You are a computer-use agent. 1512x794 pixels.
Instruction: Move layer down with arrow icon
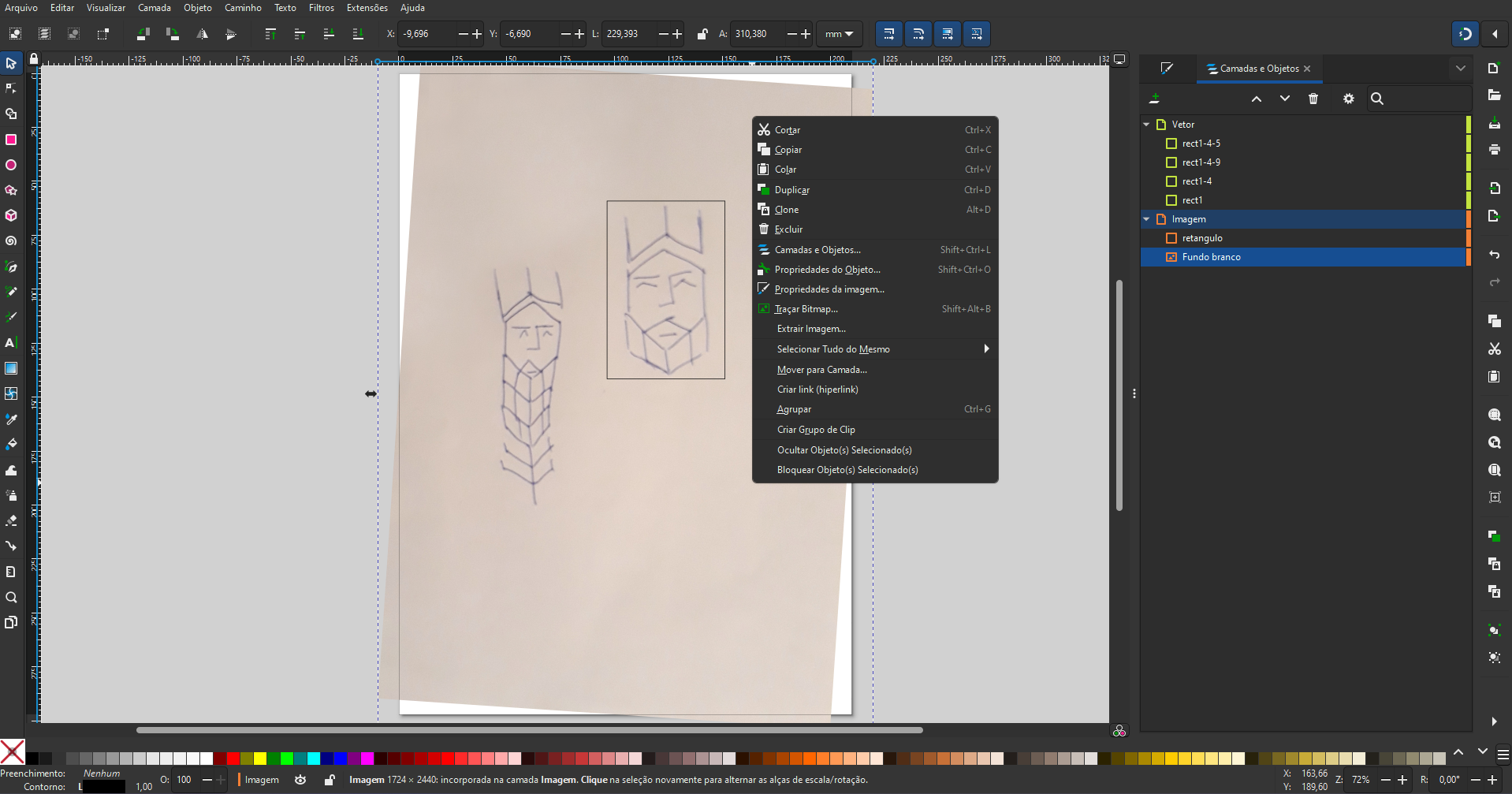coord(1285,99)
